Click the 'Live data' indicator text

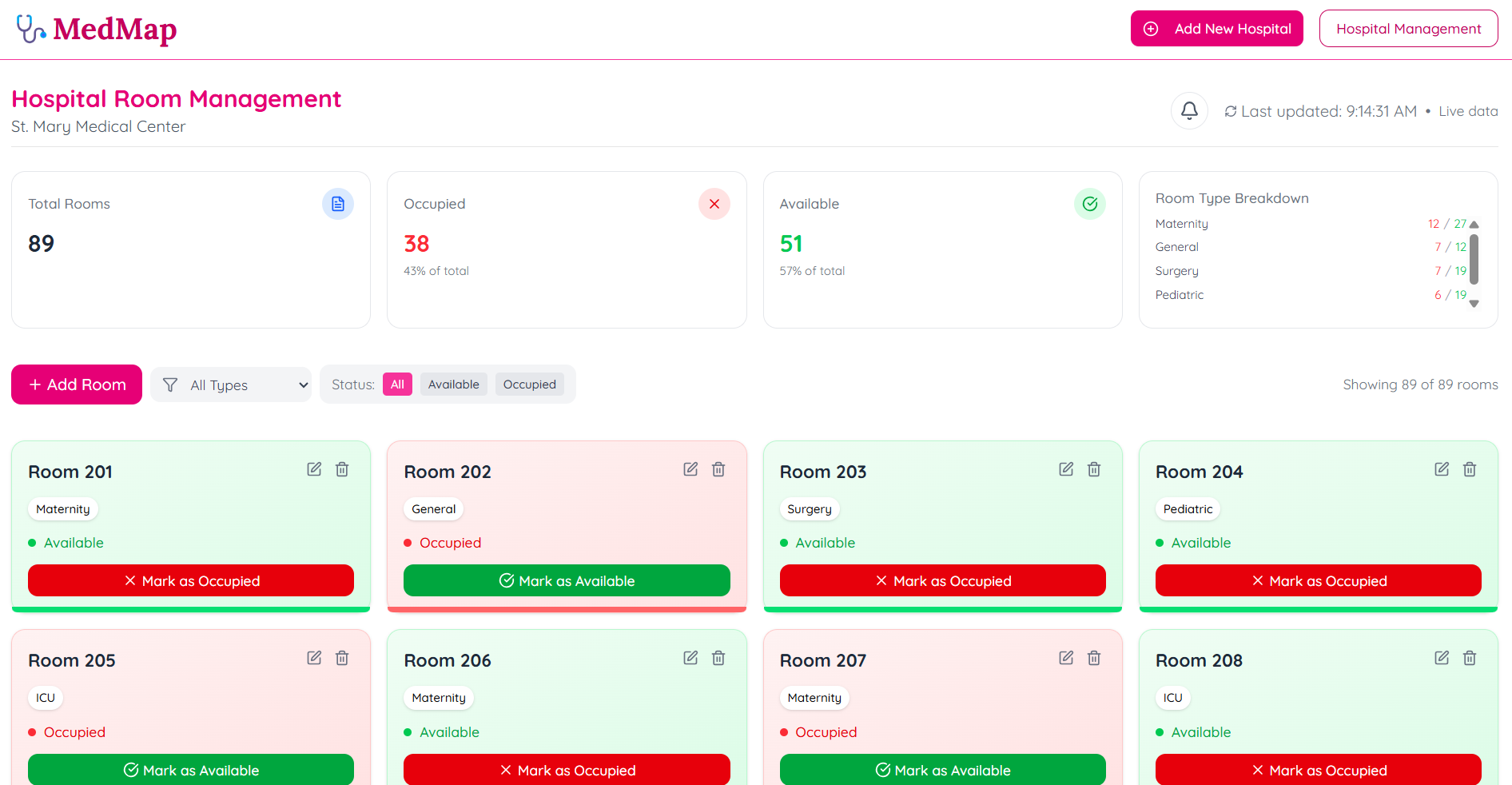pos(1468,111)
